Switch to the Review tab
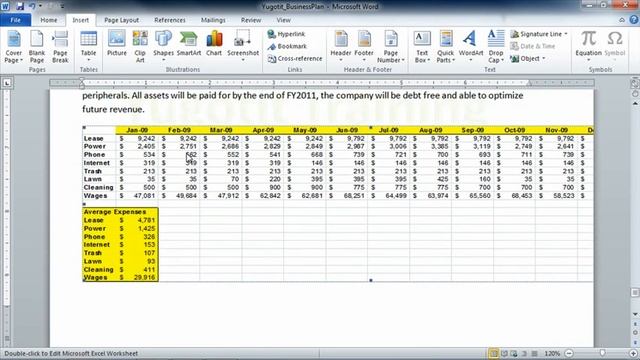The height and width of the screenshot is (360, 640). (x=251, y=20)
